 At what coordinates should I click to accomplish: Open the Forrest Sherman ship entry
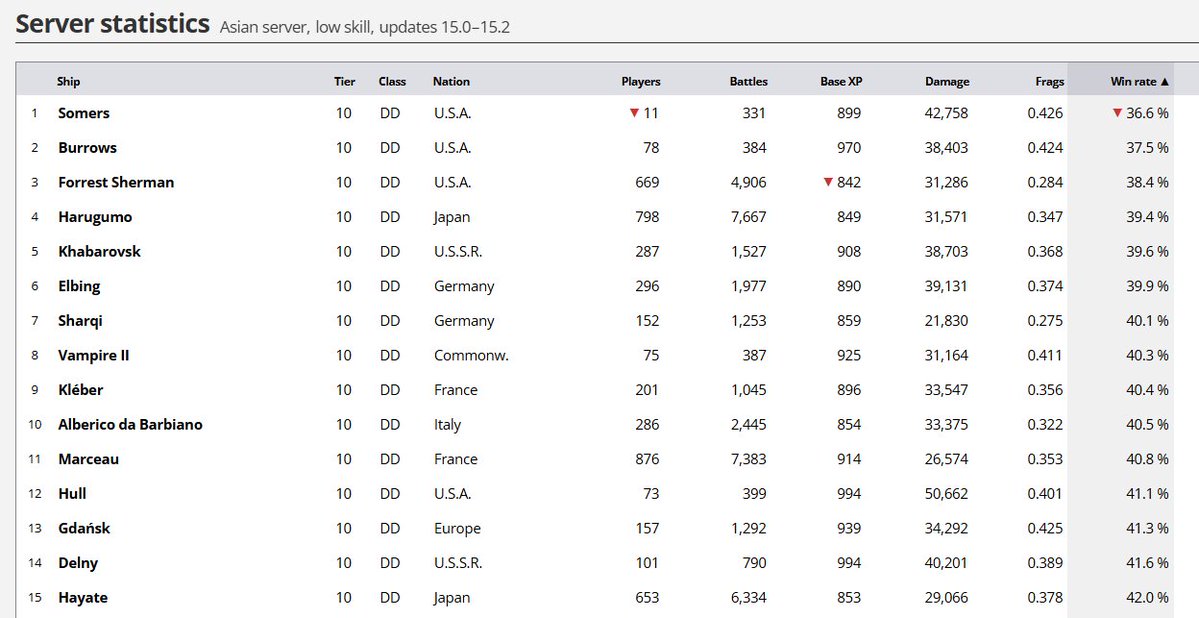(x=116, y=182)
